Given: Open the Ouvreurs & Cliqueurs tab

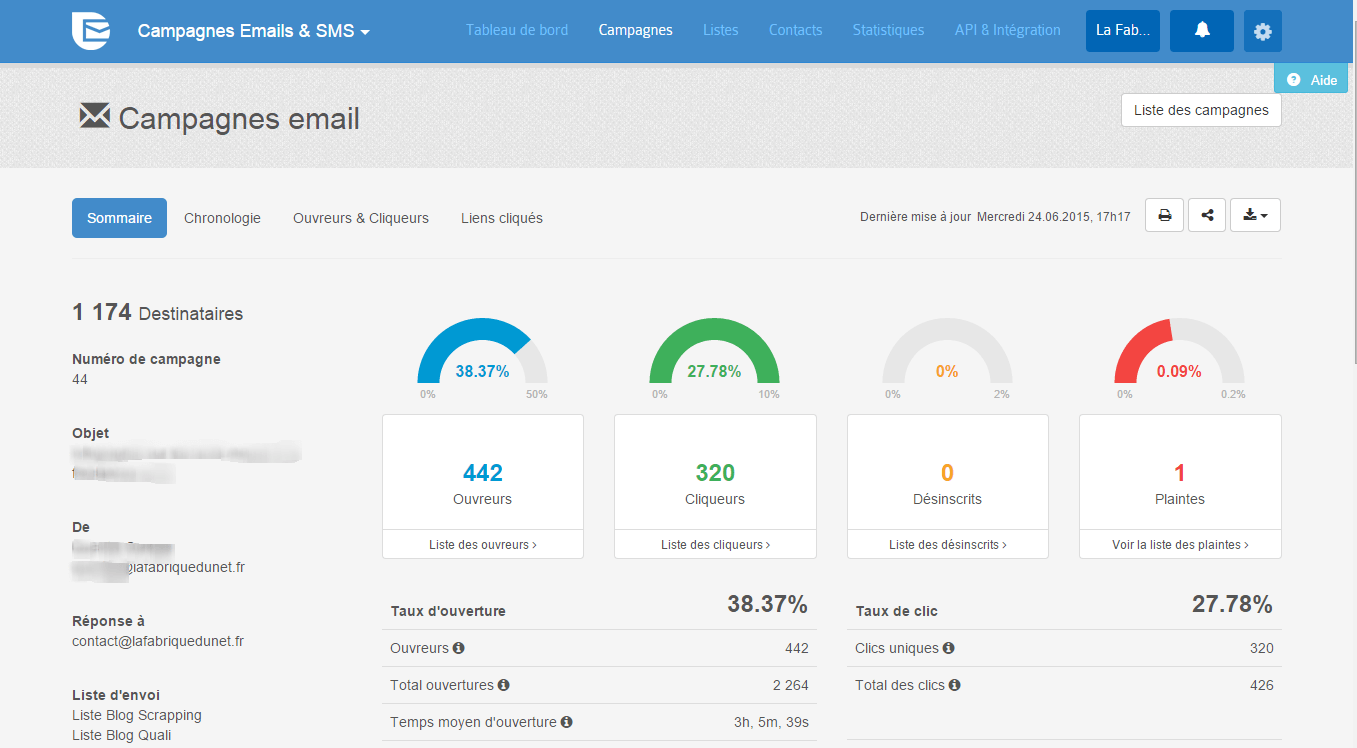Looking at the screenshot, I should coord(360,218).
